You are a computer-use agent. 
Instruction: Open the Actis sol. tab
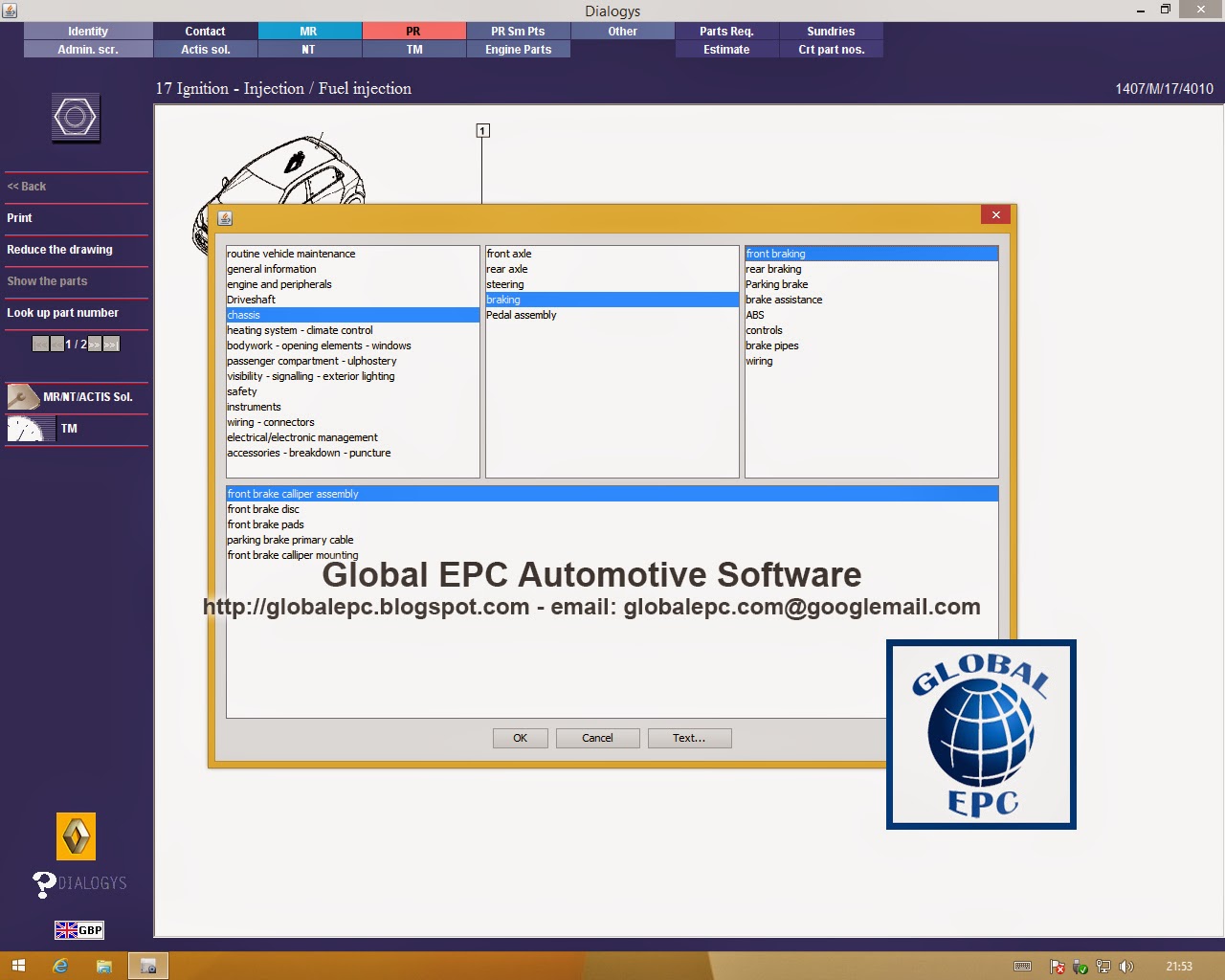[205, 50]
